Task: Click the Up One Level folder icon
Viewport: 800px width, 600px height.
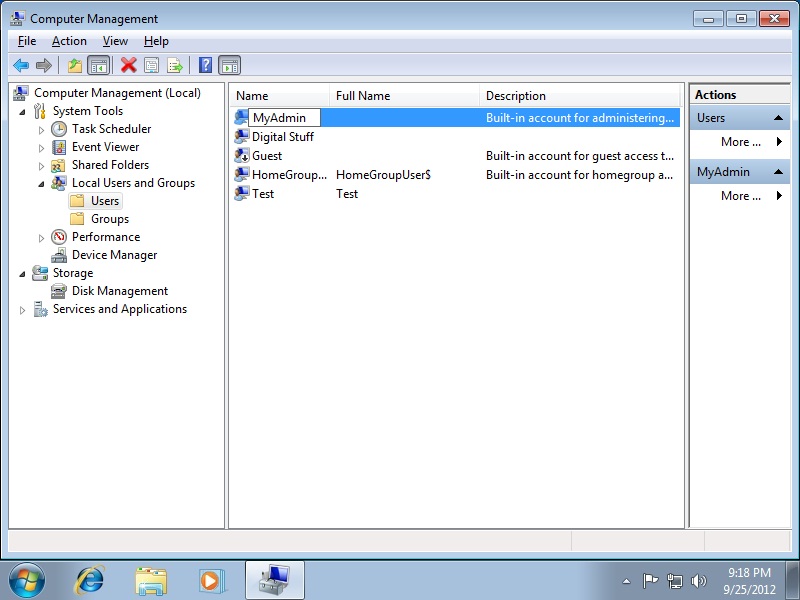Action: 74,65
